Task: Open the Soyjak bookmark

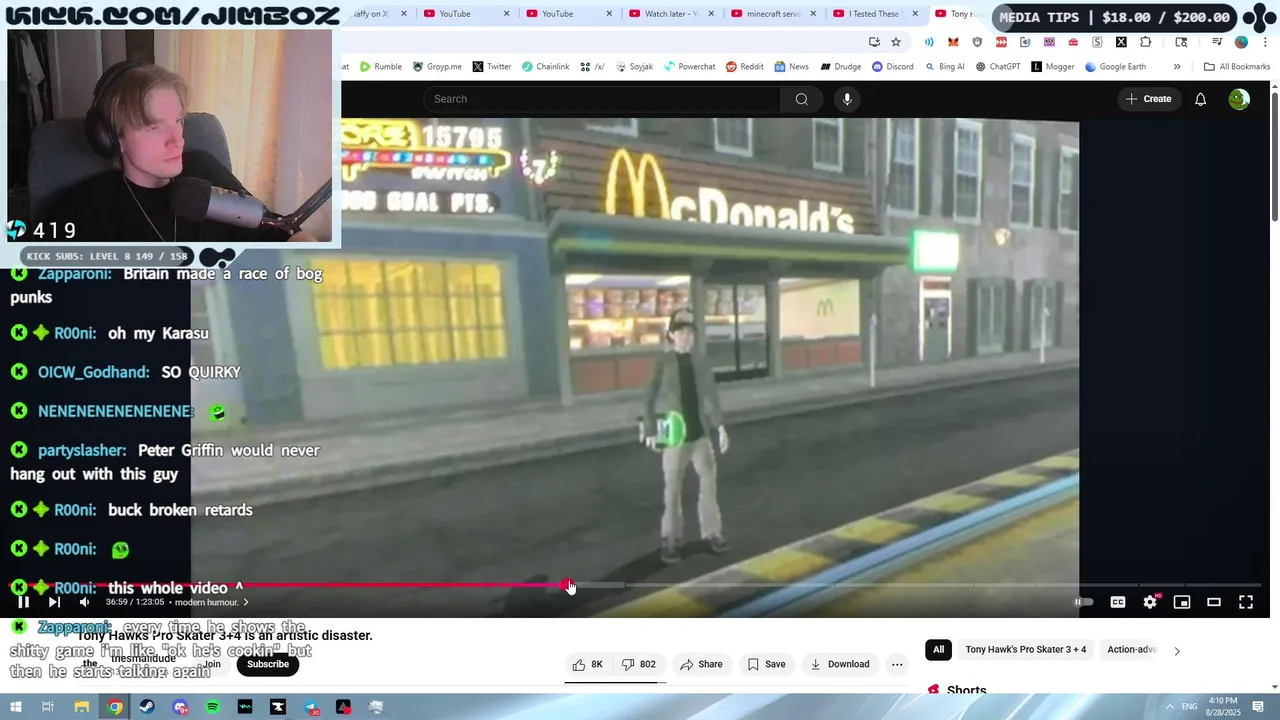Action: [634, 67]
